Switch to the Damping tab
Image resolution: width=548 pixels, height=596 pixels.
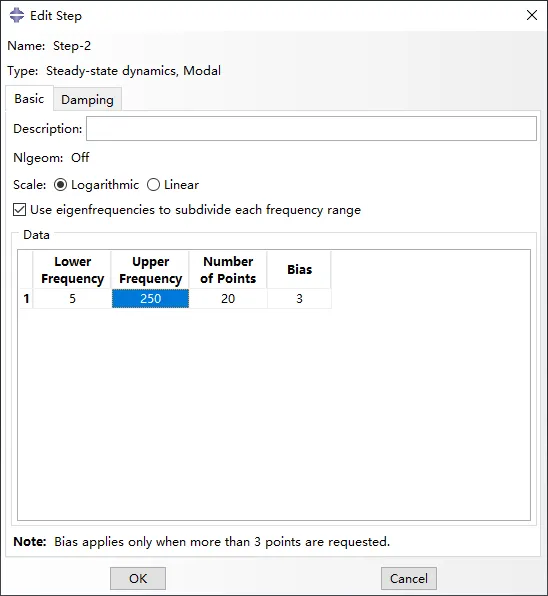(x=87, y=100)
